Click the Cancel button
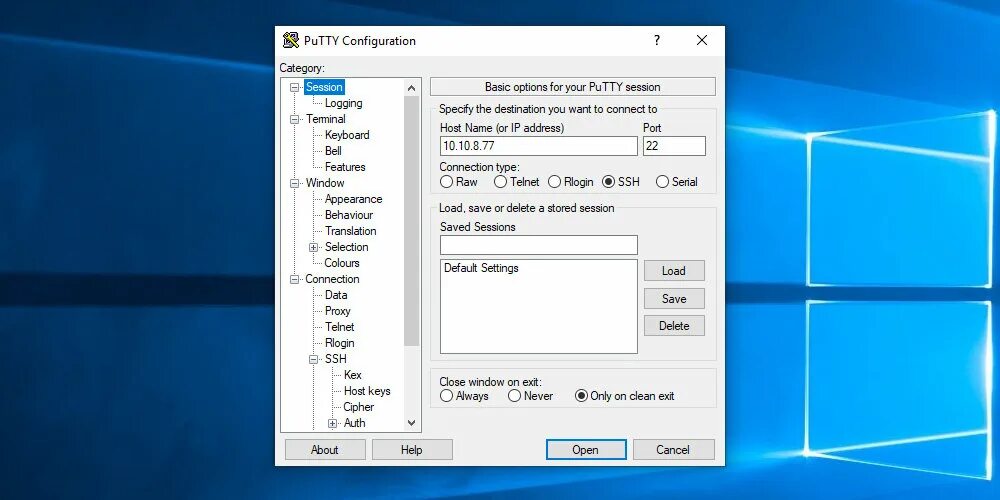This screenshot has width=1000, height=500. click(674, 450)
